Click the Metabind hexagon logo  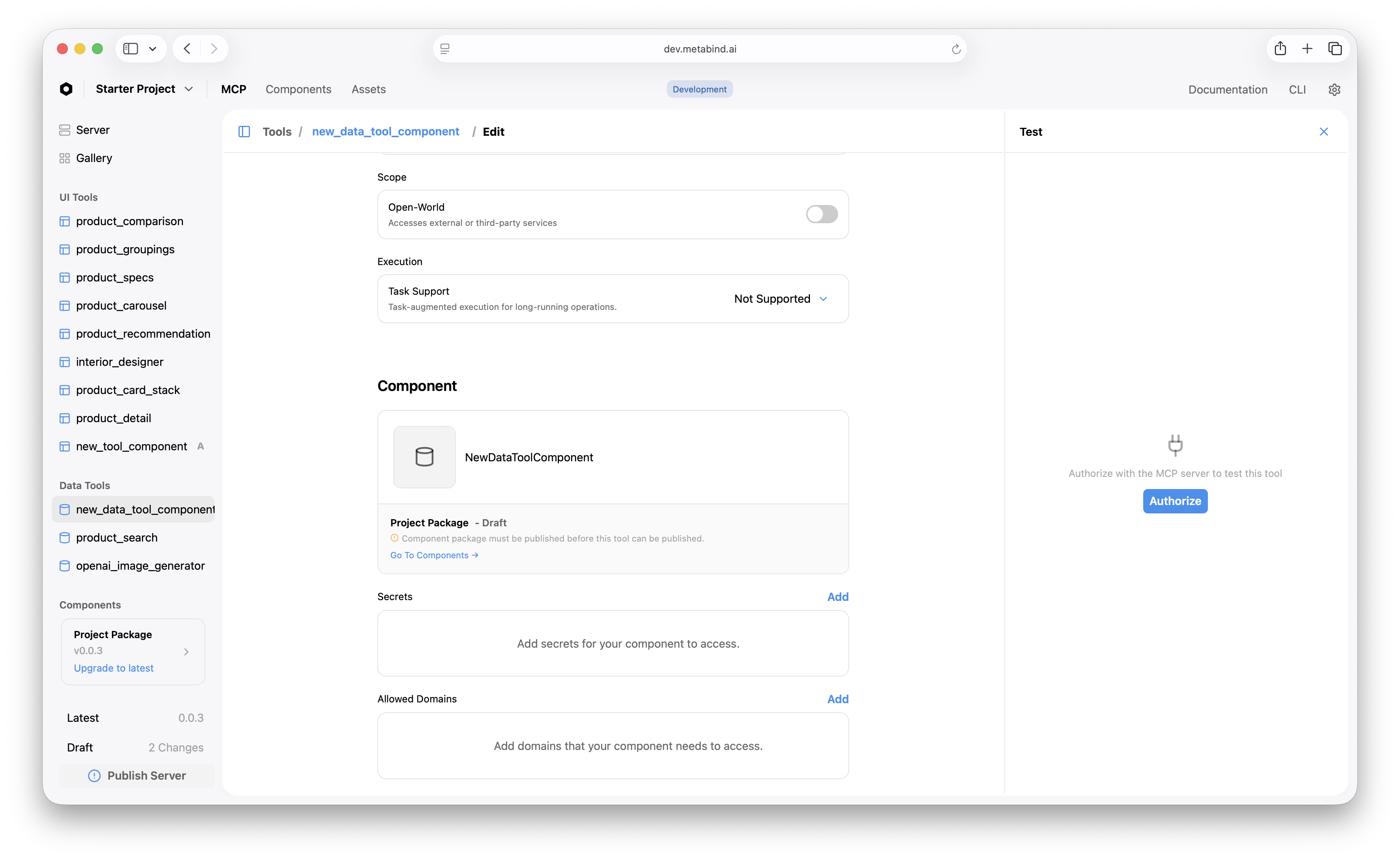66,89
